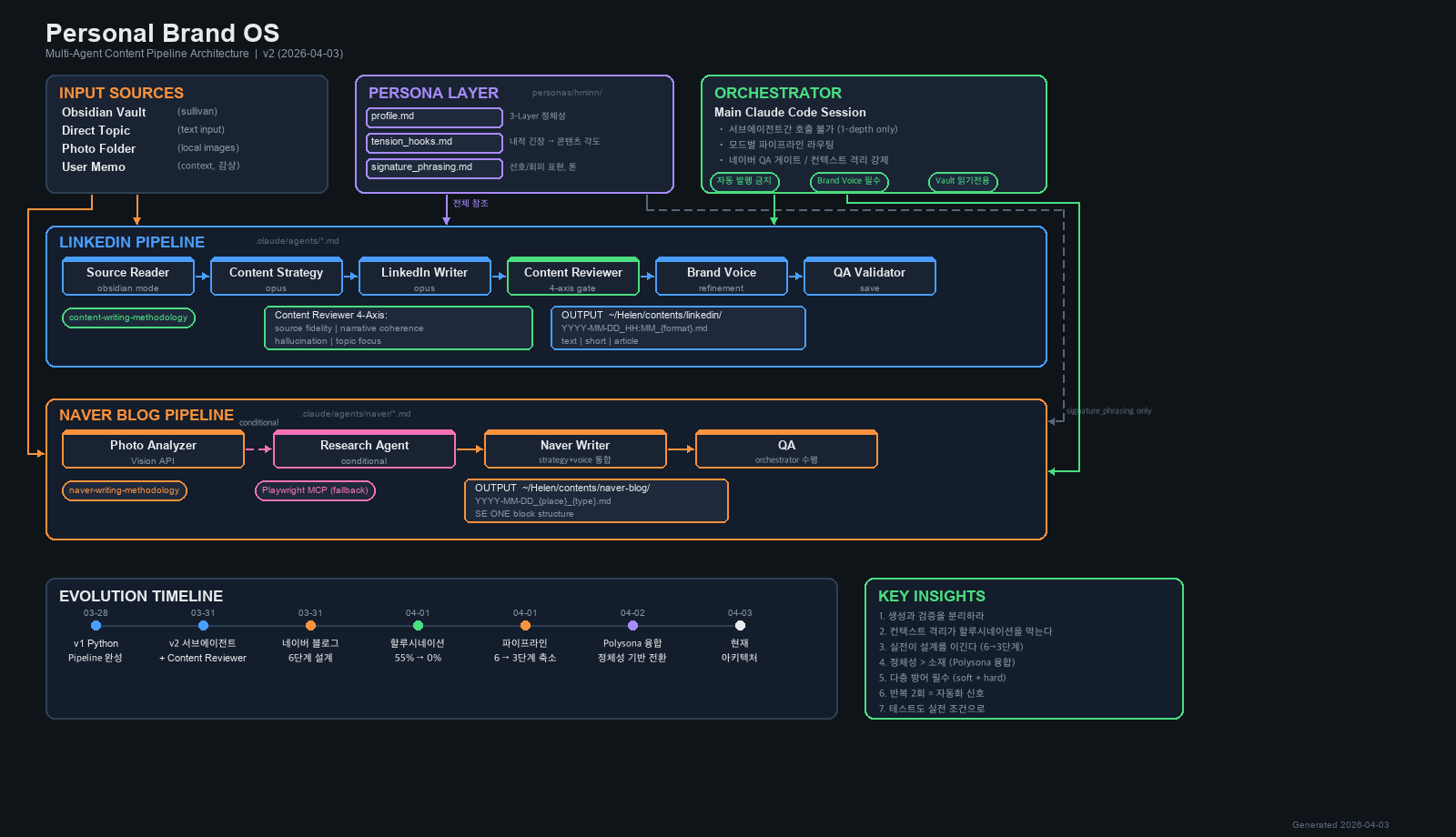Click the Naver Writer node
Viewport: 1456px width, 837px height.
(575, 449)
